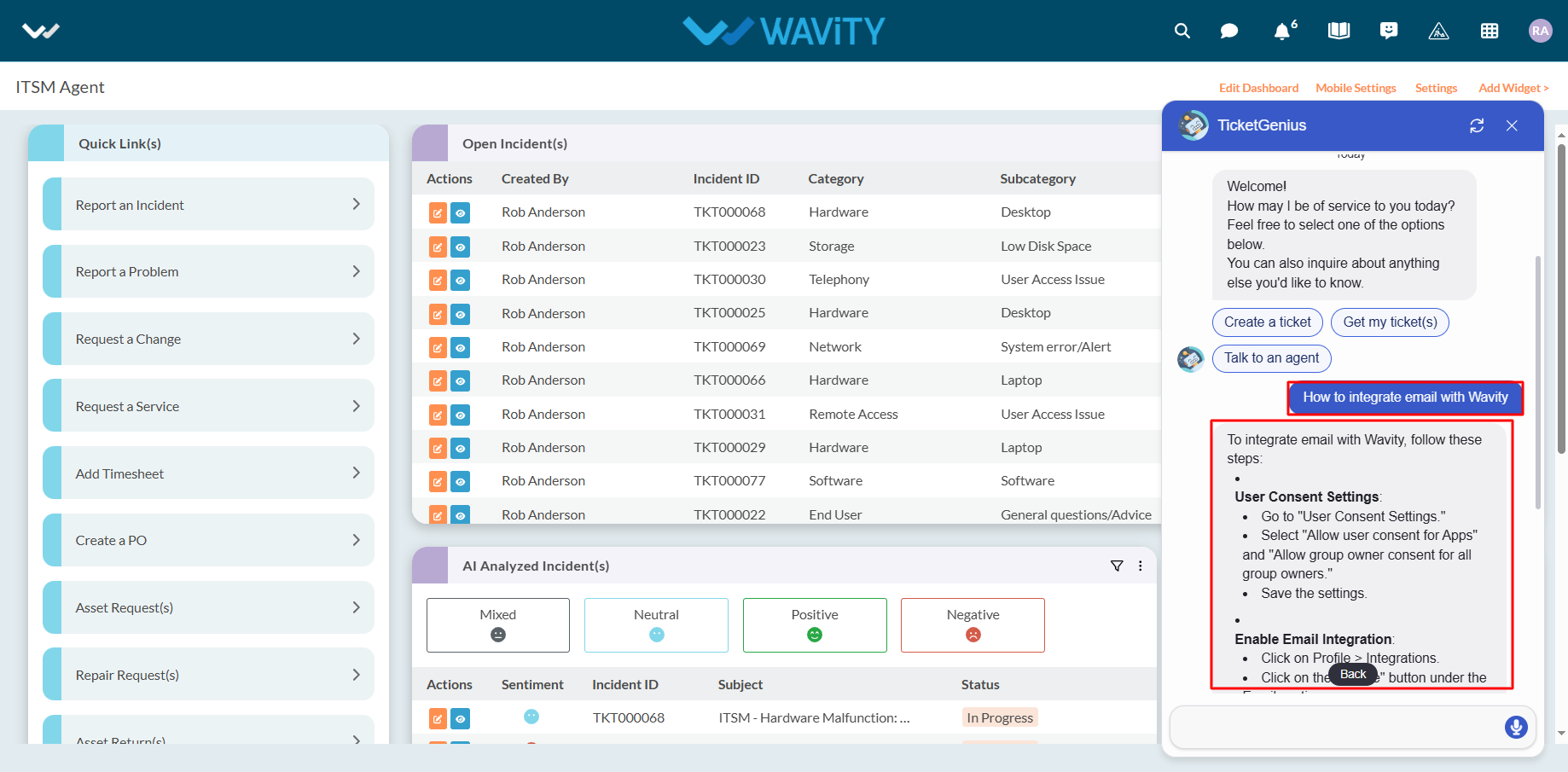Click Create a ticket chat option
Viewport: 1568px width, 772px height.
coord(1268,322)
